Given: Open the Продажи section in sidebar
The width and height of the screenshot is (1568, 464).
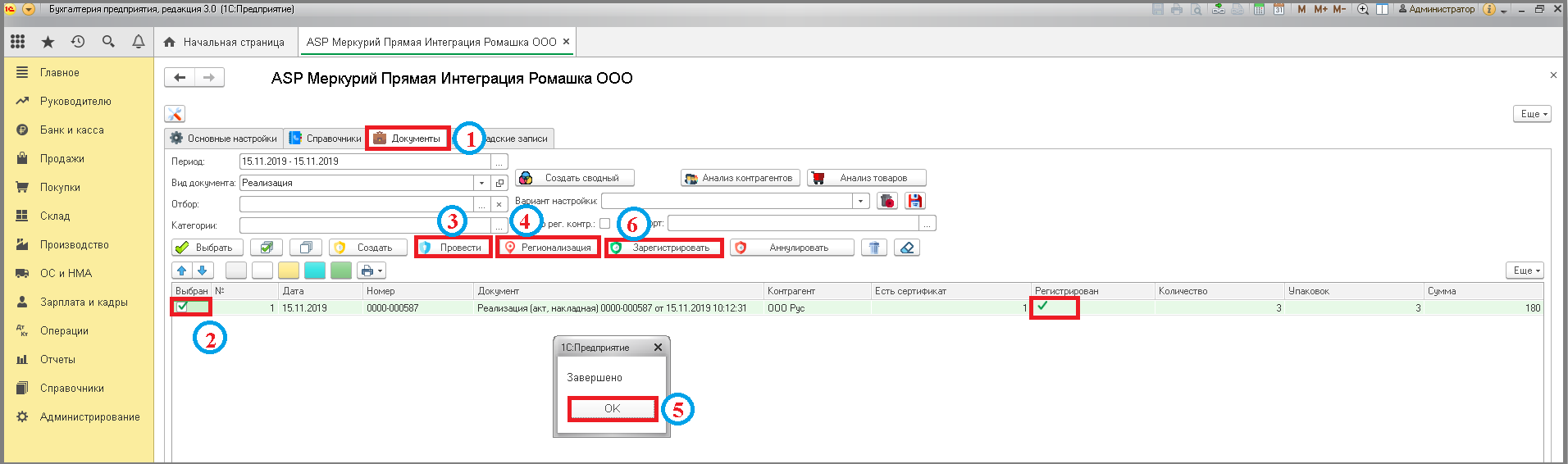Looking at the screenshot, I should [x=62, y=158].
